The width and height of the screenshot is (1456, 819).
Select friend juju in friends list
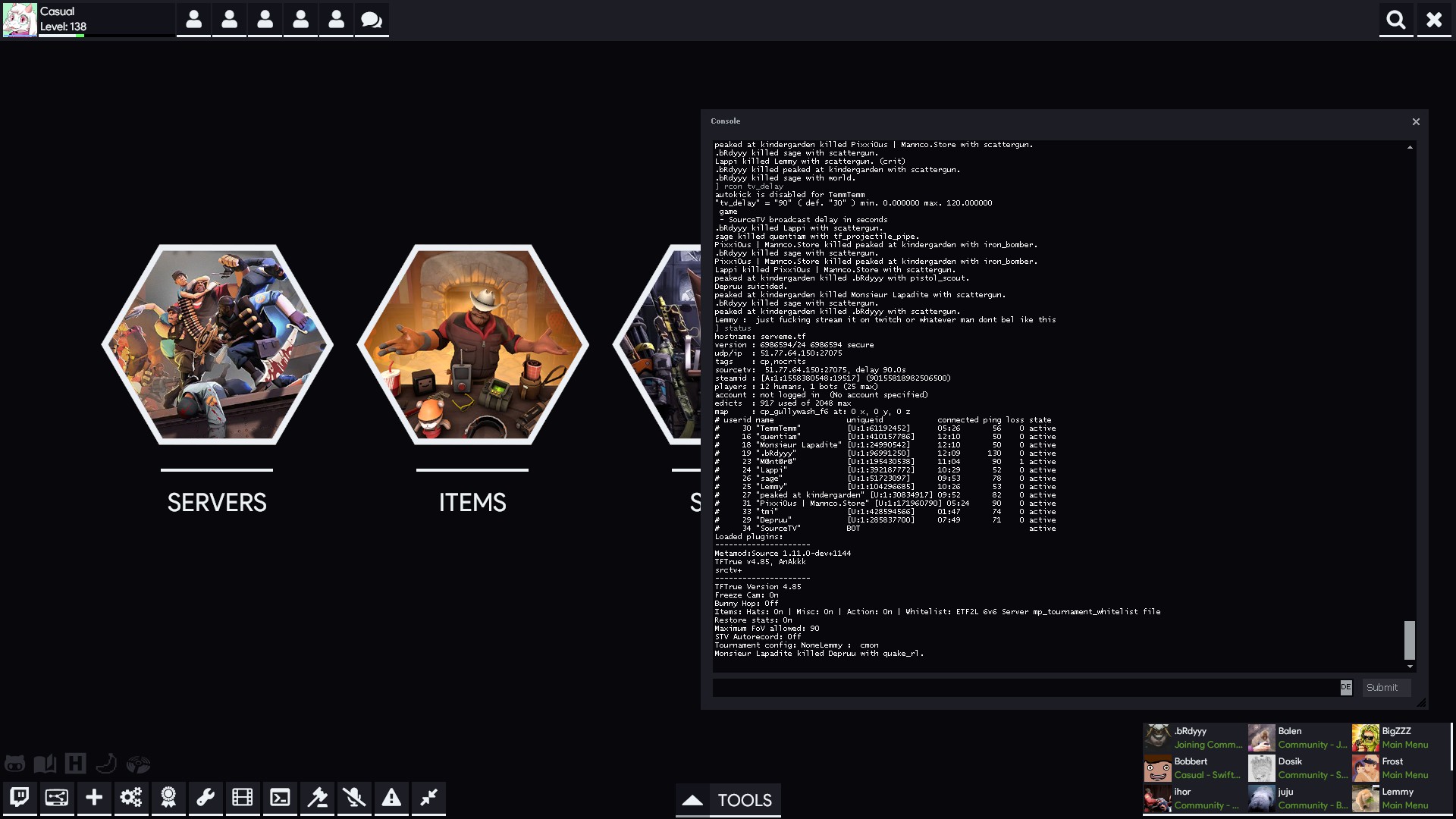pyautogui.click(x=1298, y=799)
